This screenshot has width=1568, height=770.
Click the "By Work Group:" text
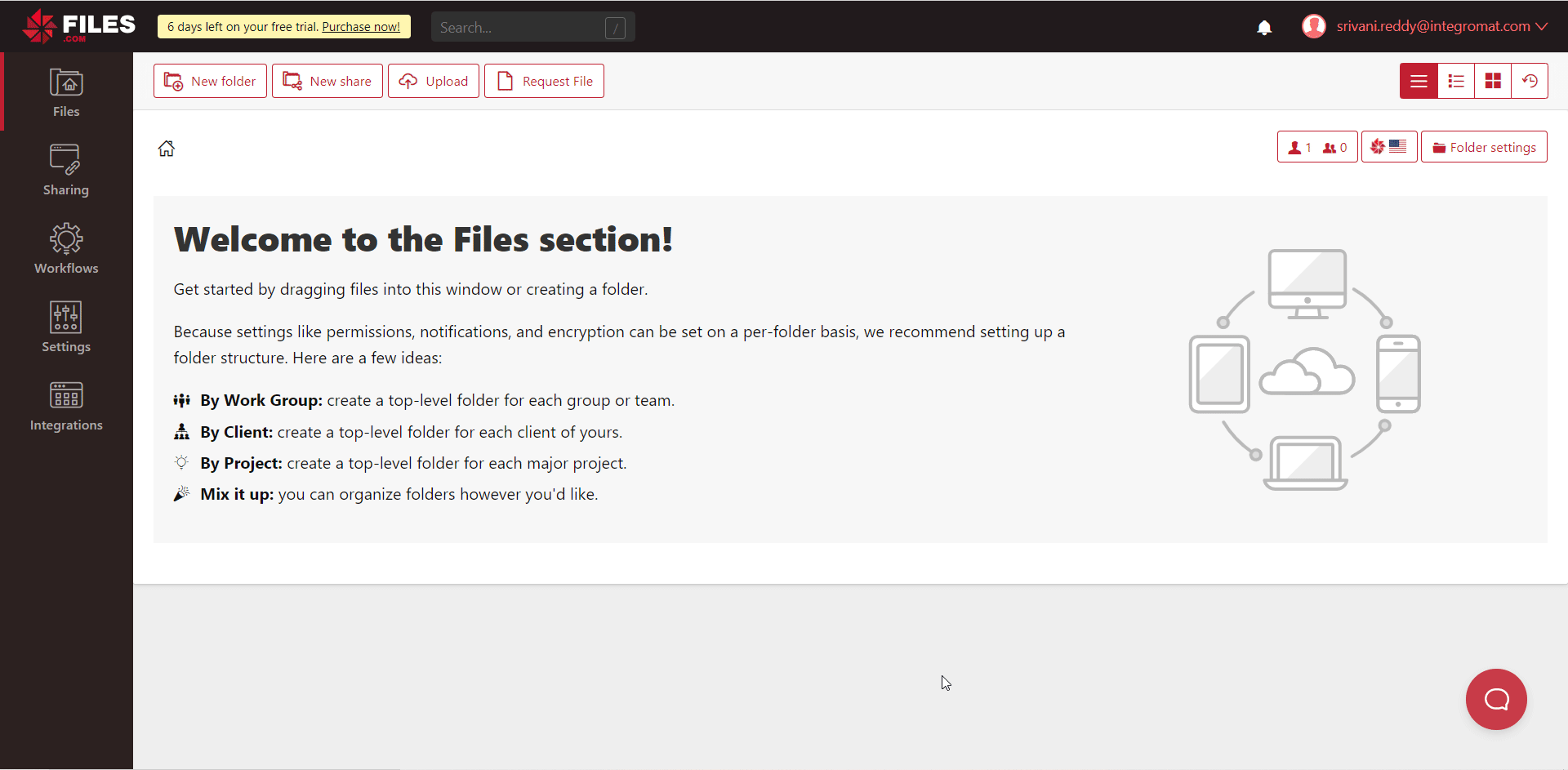tap(261, 400)
